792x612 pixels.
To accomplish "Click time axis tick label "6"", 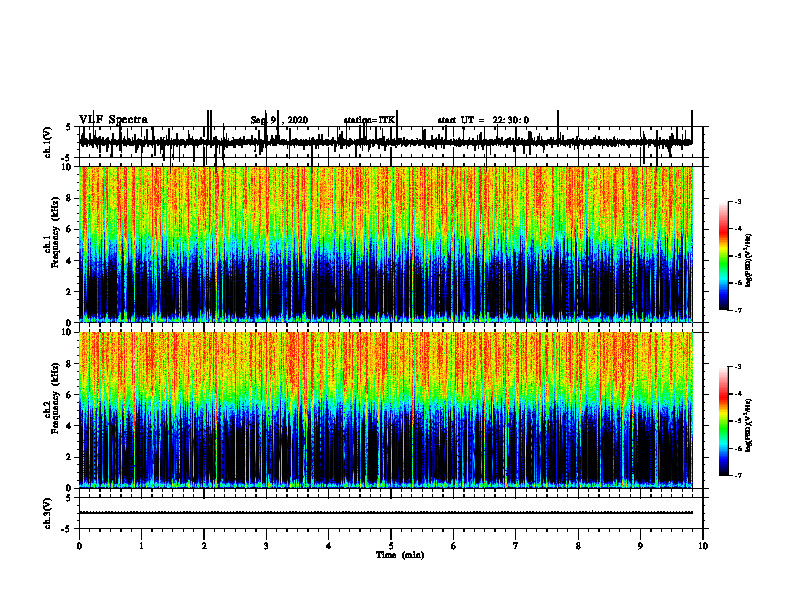I will pos(454,546).
